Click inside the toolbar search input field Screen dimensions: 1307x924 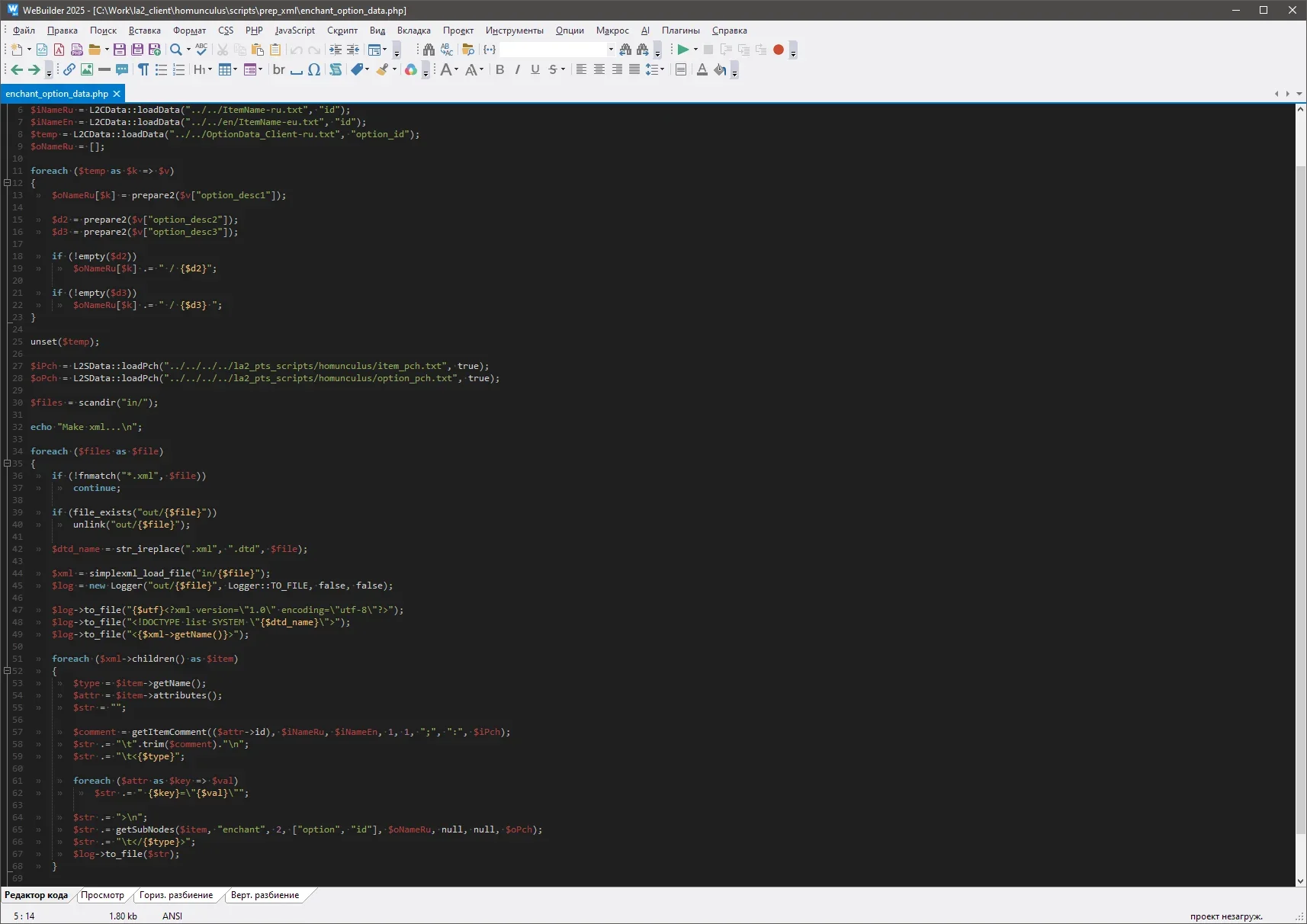pos(553,50)
